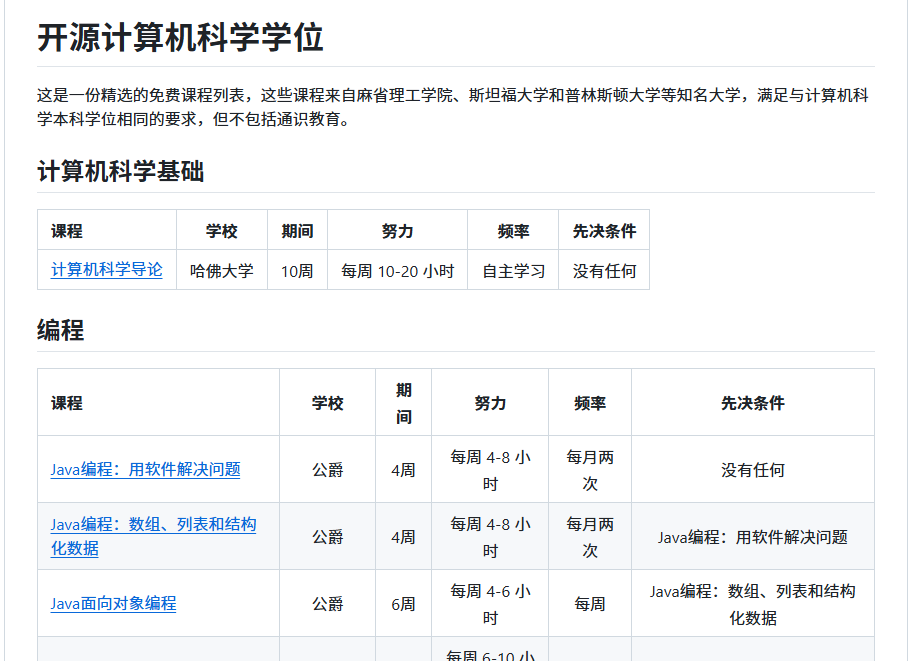Click the 先决条件 header in the 编程 table
Screen dimensions: 908x661
pos(753,403)
